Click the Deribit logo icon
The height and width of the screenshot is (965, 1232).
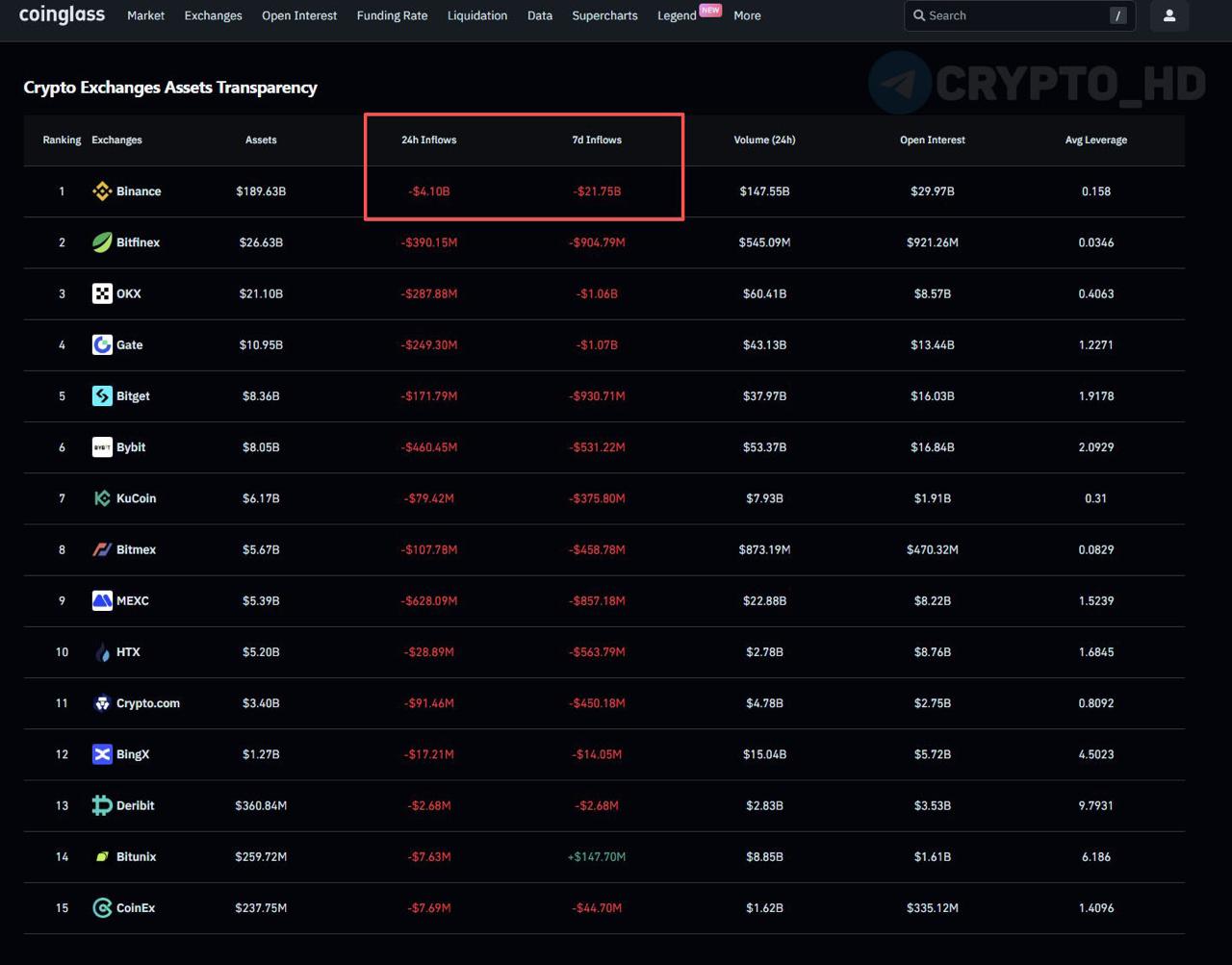102,805
